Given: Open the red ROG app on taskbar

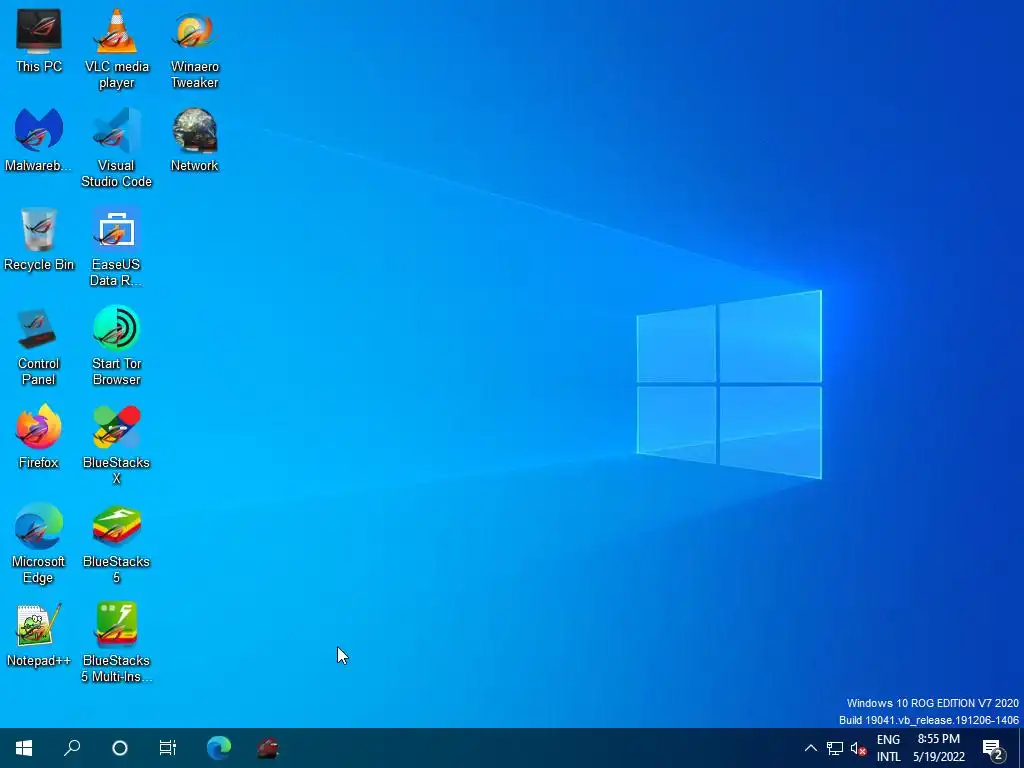Looking at the screenshot, I should (x=268, y=748).
